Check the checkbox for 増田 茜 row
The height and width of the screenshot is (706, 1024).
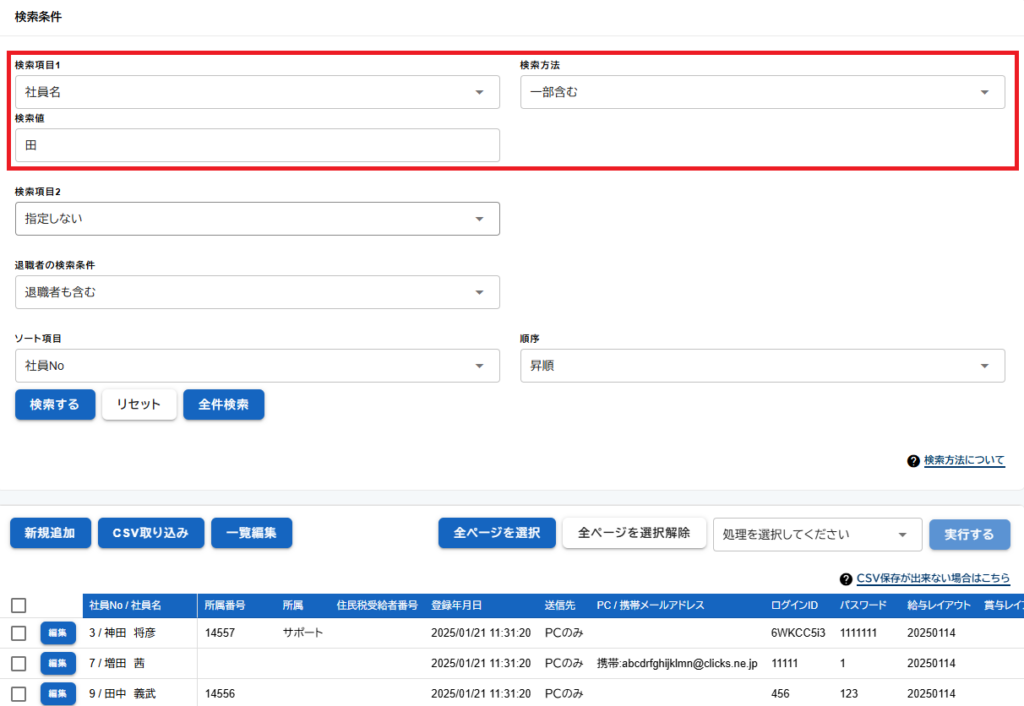(18, 663)
